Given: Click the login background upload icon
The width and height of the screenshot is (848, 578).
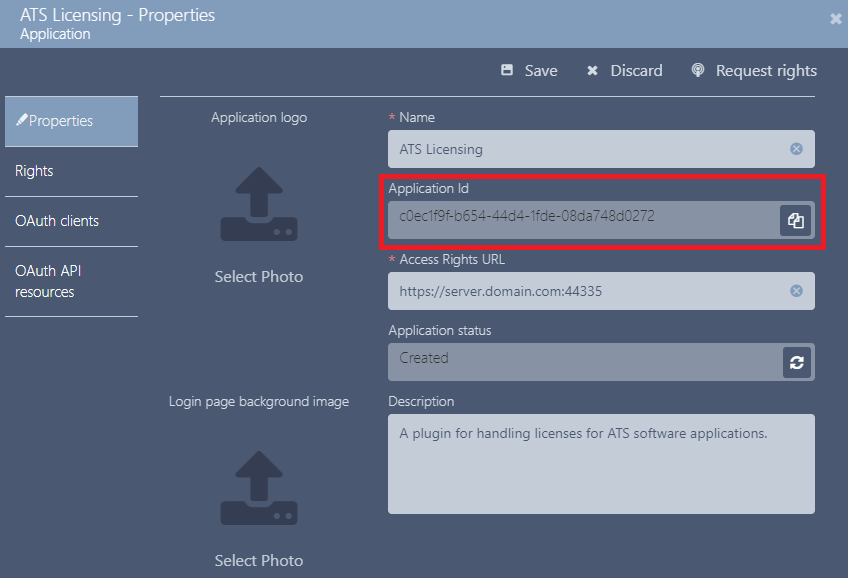Looking at the screenshot, I should (x=259, y=488).
